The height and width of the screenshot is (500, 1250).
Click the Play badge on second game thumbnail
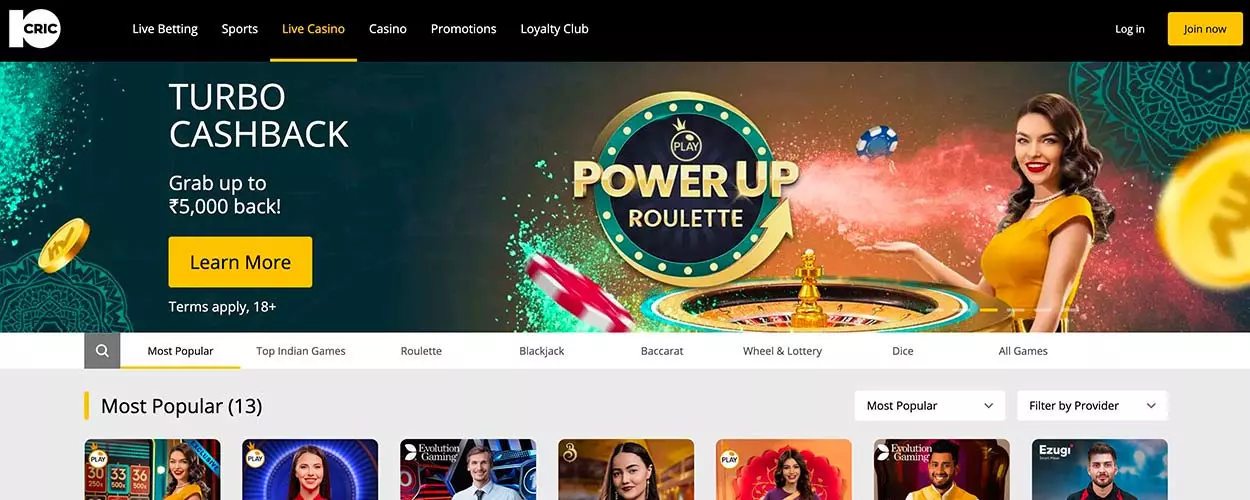coord(256,455)
